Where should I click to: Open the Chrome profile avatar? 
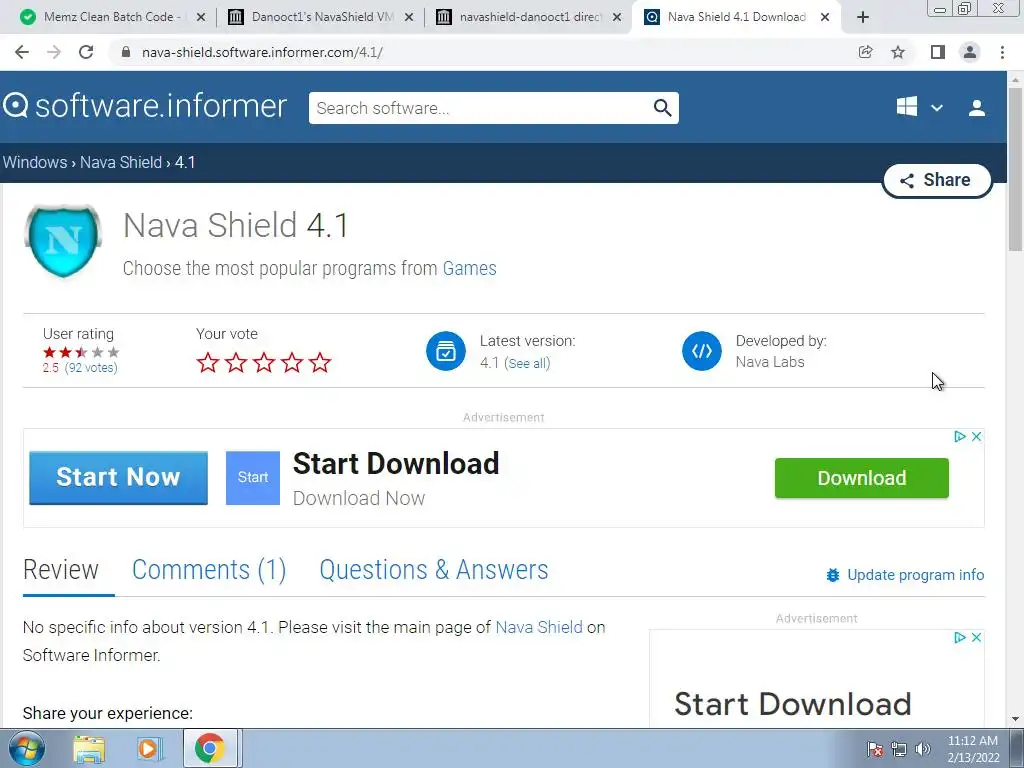970,52
